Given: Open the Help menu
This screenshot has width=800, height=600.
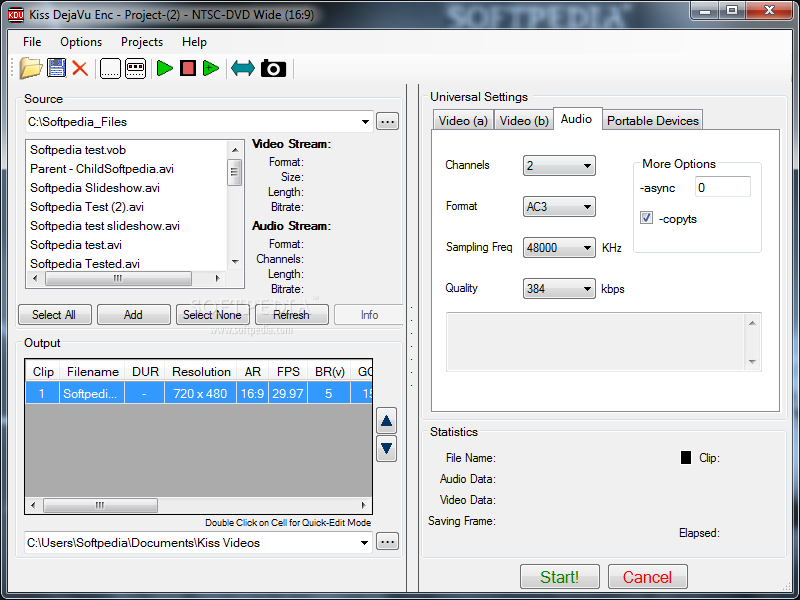Looking at the screenshot, I should coord(194,42).
